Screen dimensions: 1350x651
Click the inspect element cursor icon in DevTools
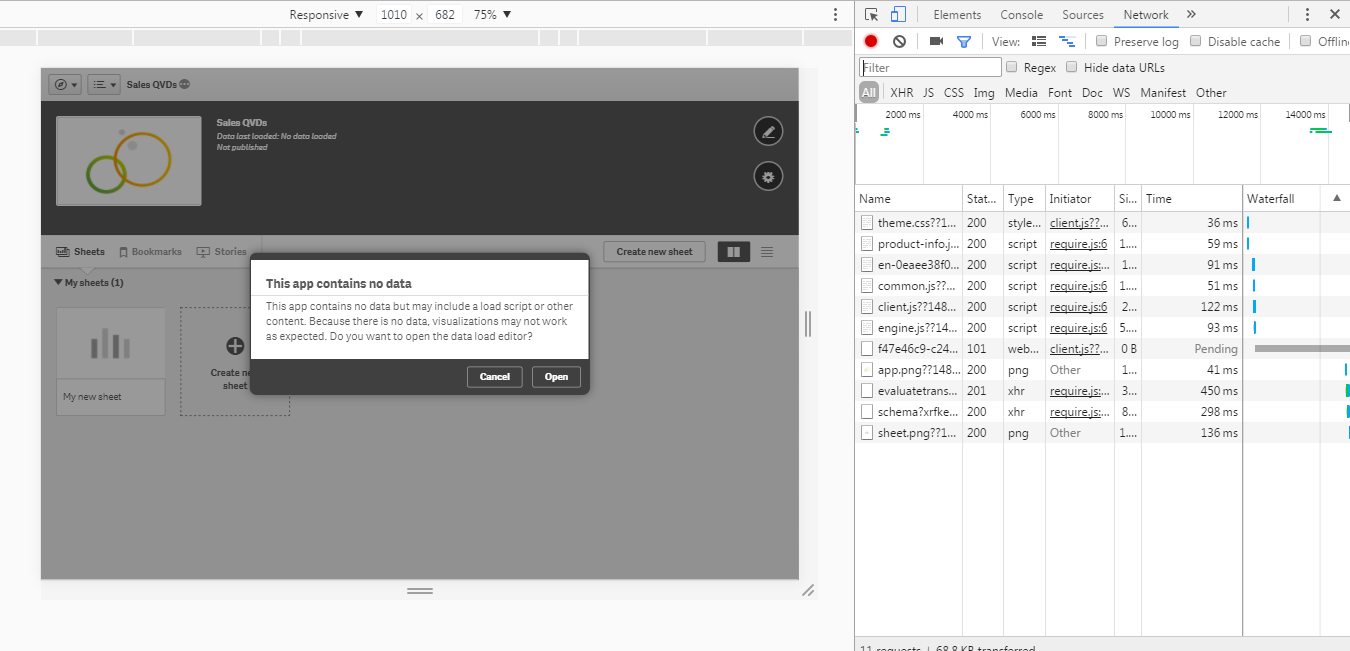(x=871, y=14)
